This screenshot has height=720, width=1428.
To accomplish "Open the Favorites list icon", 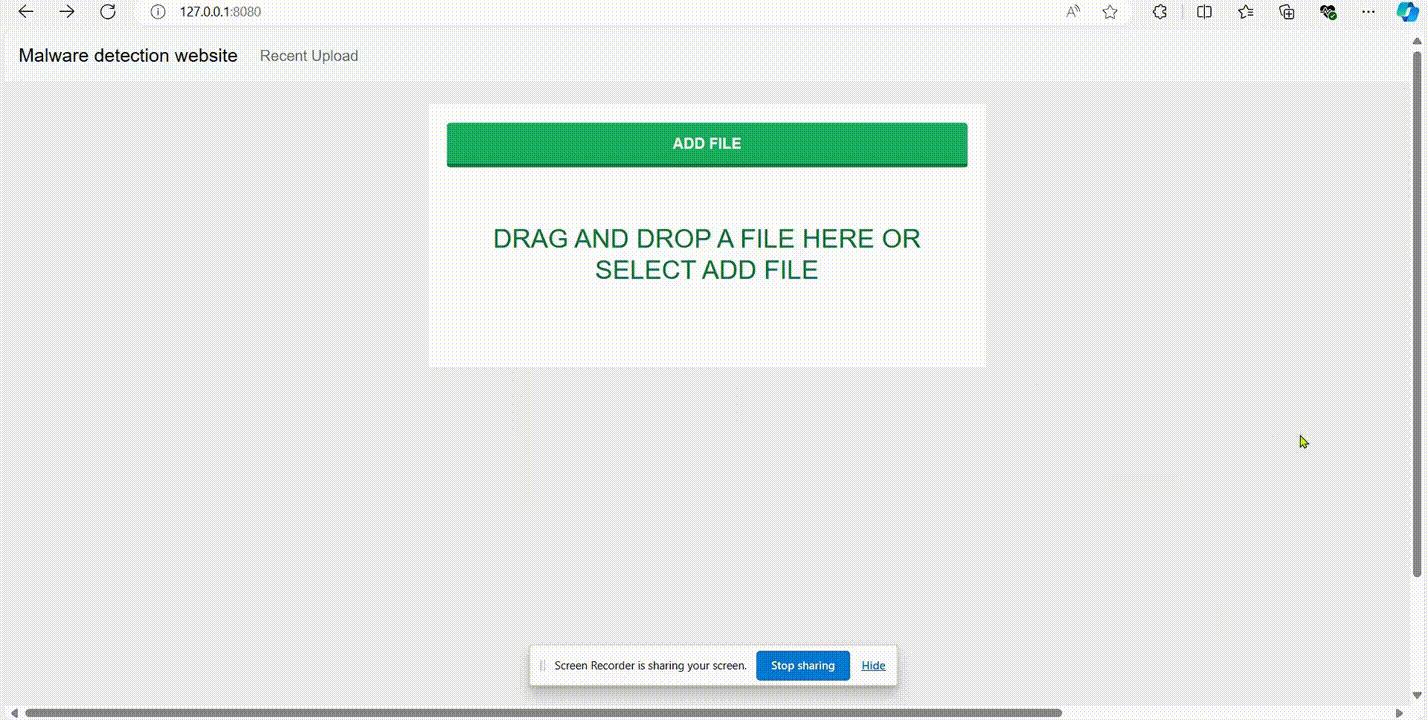I will coord(1245,12).
